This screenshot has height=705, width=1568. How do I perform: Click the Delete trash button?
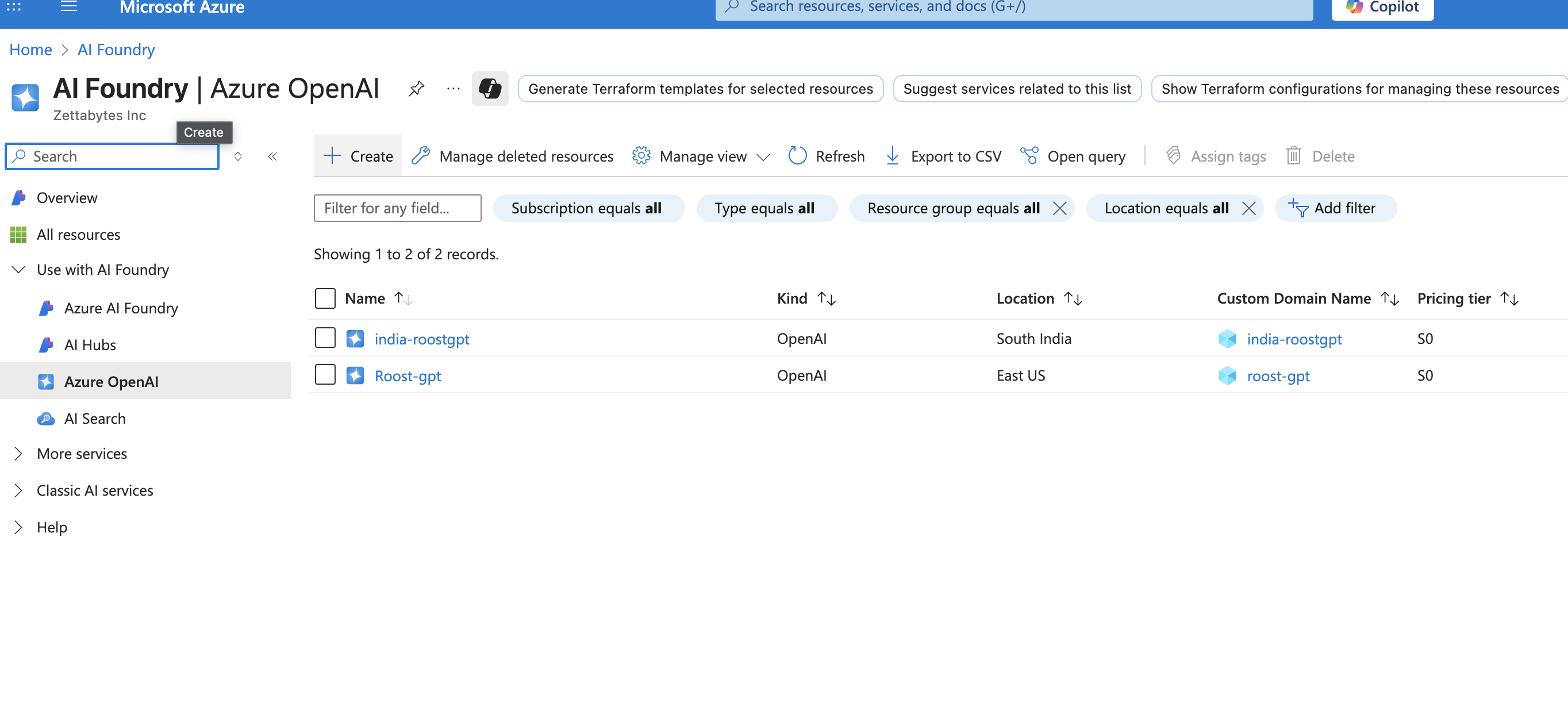[x=1320, y=156]
